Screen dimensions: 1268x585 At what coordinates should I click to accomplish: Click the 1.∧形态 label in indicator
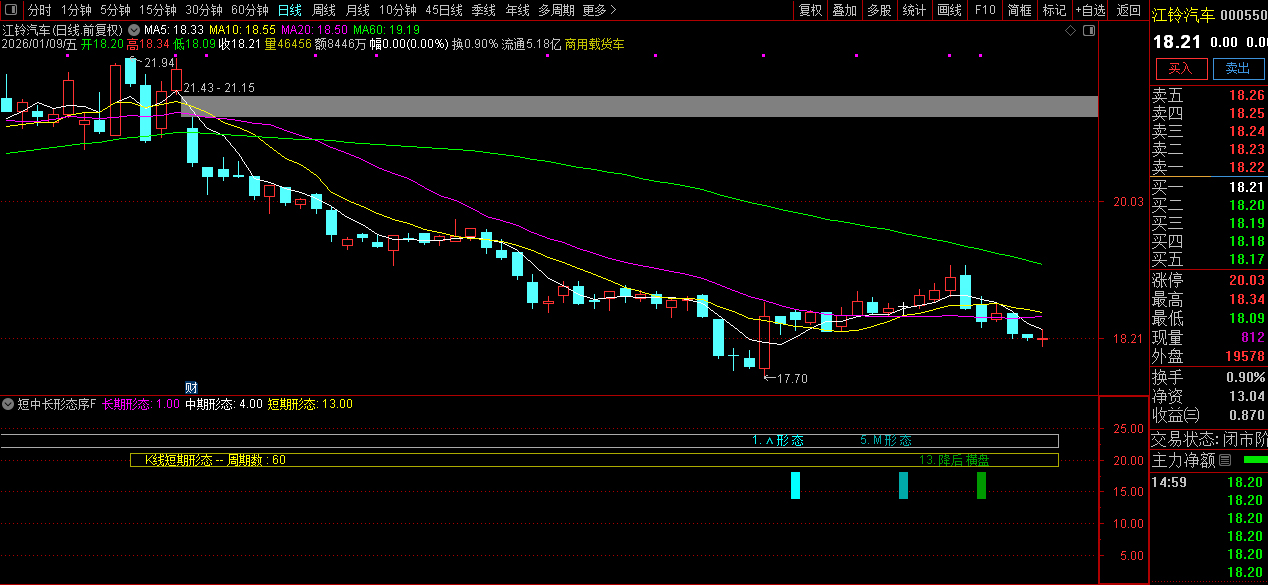(778, 440)
